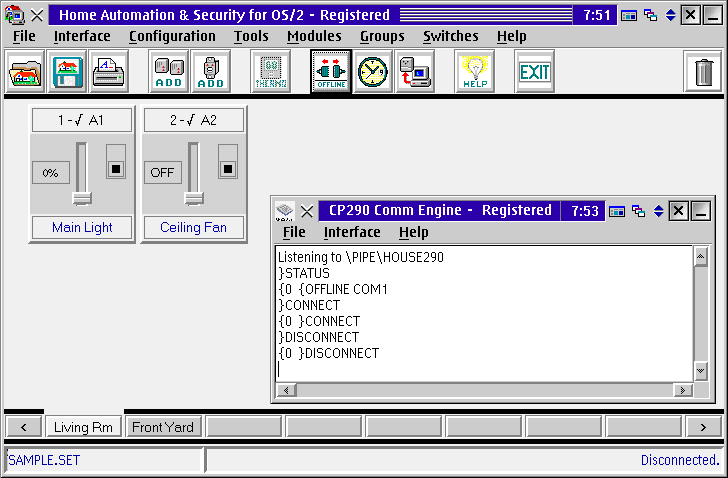Image resolution: width=728 pixels, height=478 pixels.
Task: Flip the Main Light on/off switch
Action: (x=116, y=167)
